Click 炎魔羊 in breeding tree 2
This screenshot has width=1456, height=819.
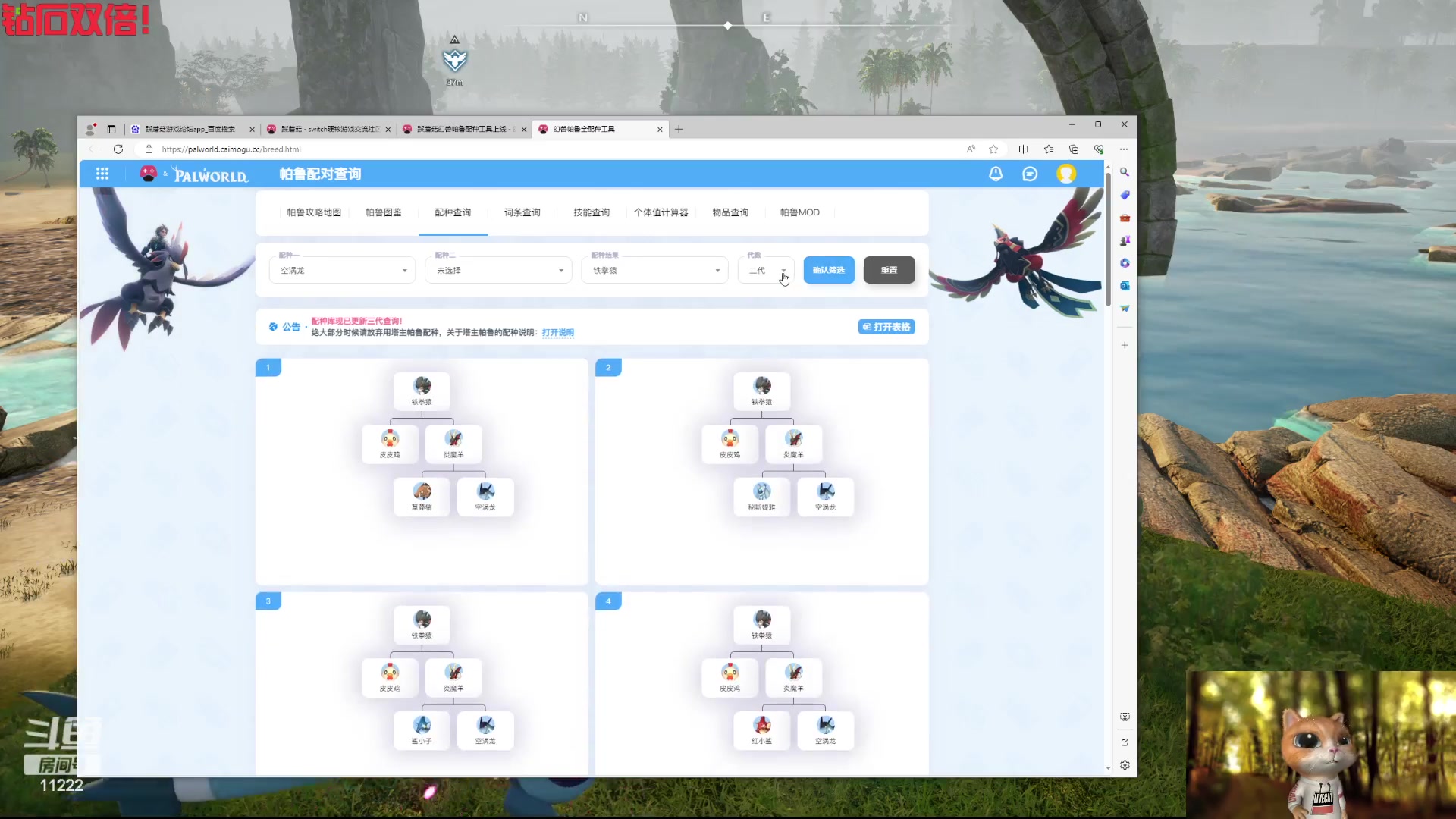(794, 444)
